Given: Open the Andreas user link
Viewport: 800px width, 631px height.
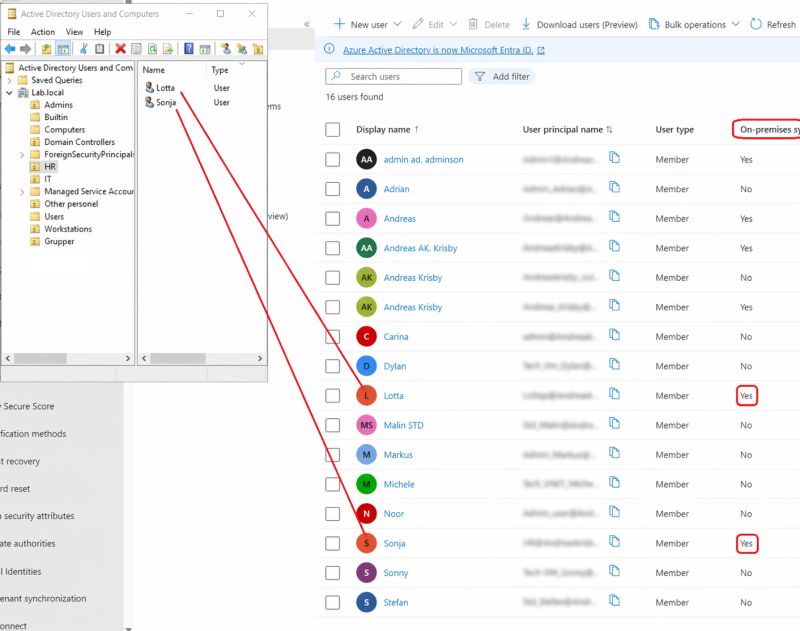Looking at the screenshot, I should point(399,219).
